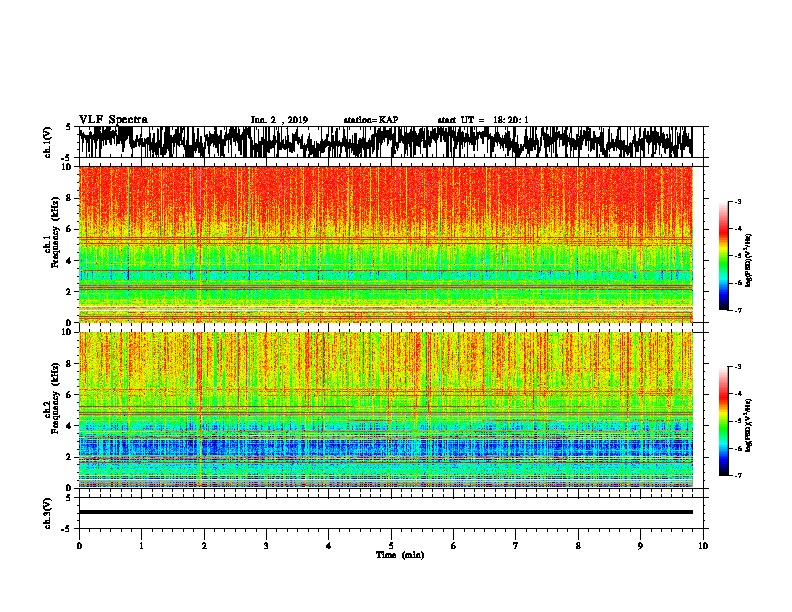
Task: Click the "start UT = 18:20:1" header text
Action: (x=483, y=120)
